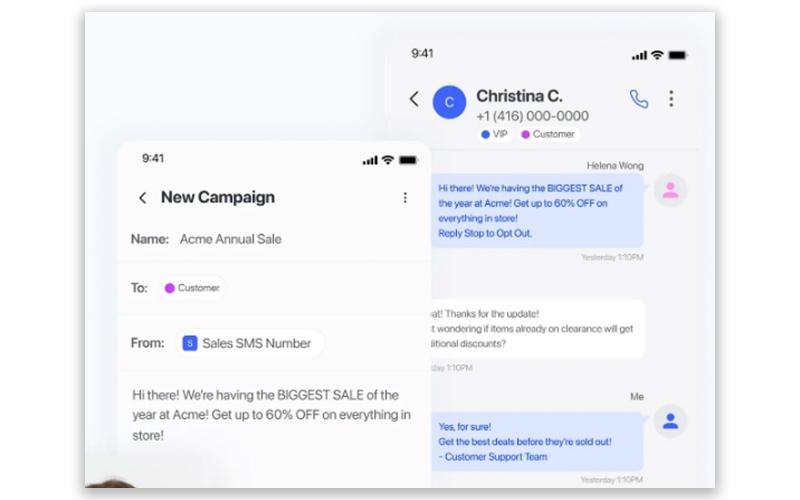This screenshot has height=500, width=800.
Task: Click Christina's blue C avatar
Action: (x=449, y=102)
